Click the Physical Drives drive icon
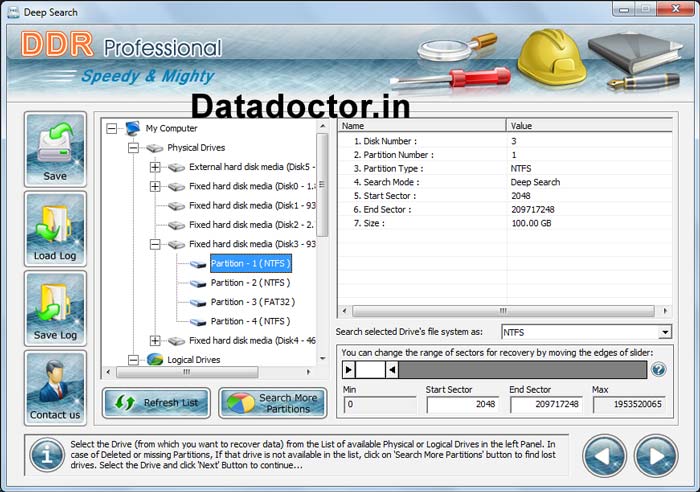700x492 pixels. (154, 148)
